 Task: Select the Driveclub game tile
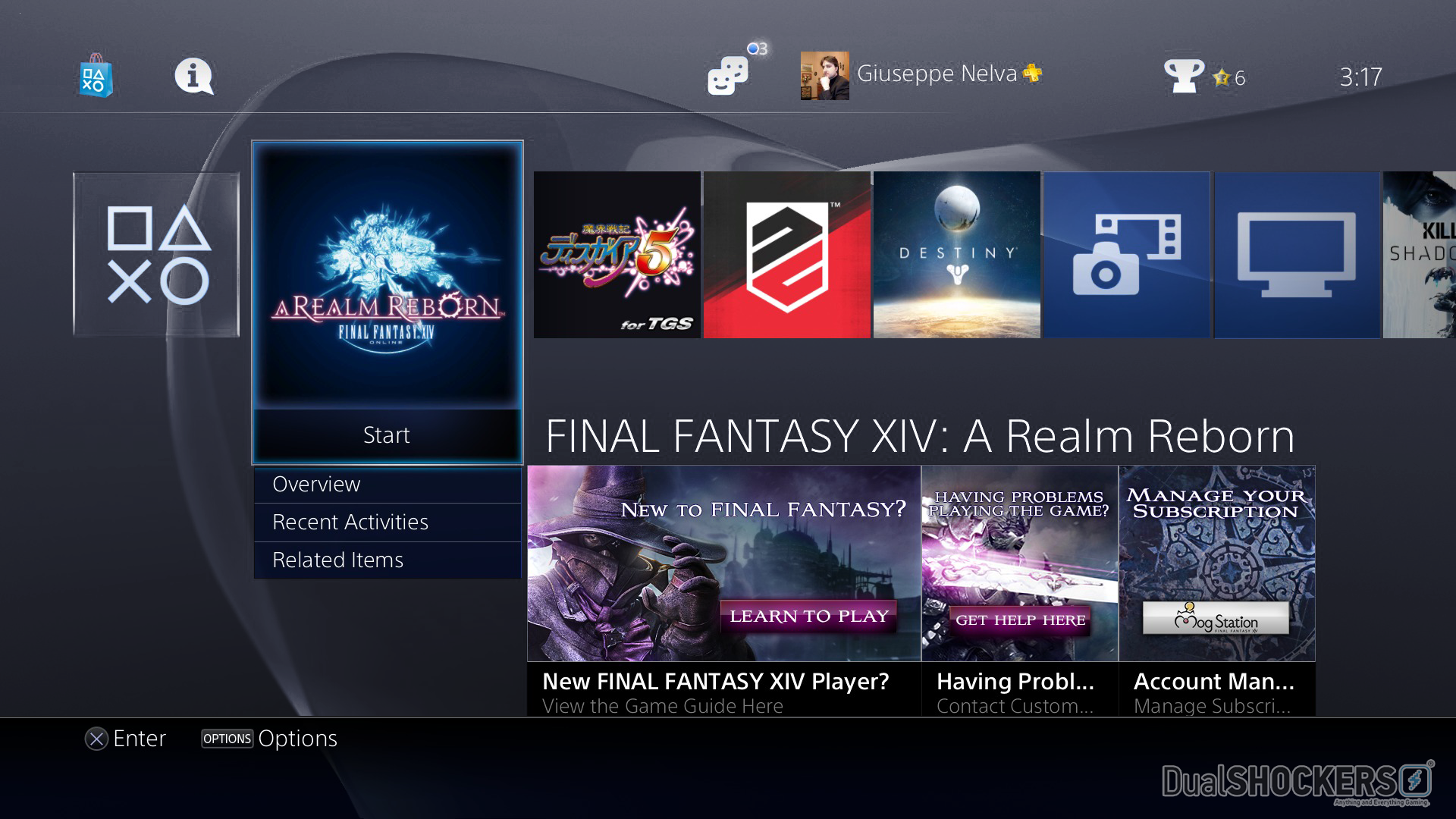pyautogui.click(x=787, y=255)
